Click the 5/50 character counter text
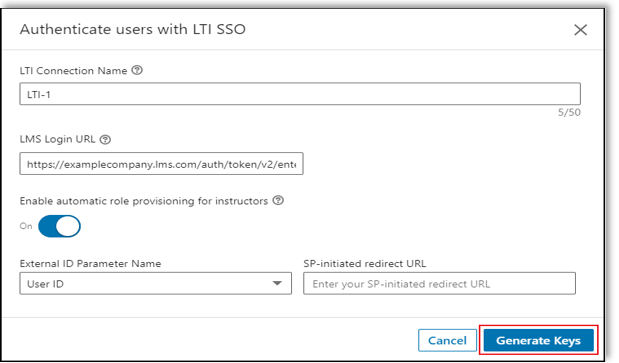 (569, 112)
